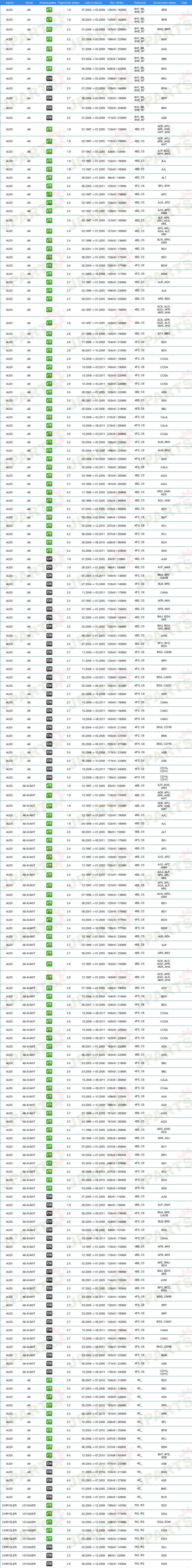Click the diesel ON icon in Voyager ENJ row
This screenshot has height=1568, width=192.
(x=49, y=1547)
